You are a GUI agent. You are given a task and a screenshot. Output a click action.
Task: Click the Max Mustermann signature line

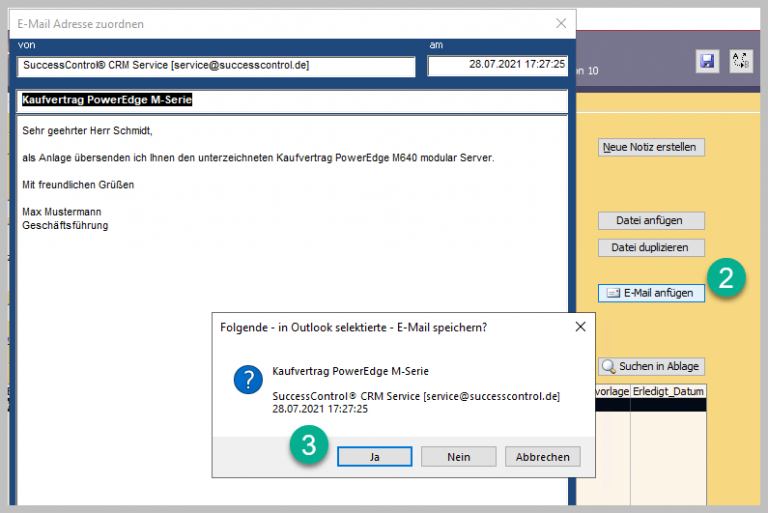pos(62,212)
